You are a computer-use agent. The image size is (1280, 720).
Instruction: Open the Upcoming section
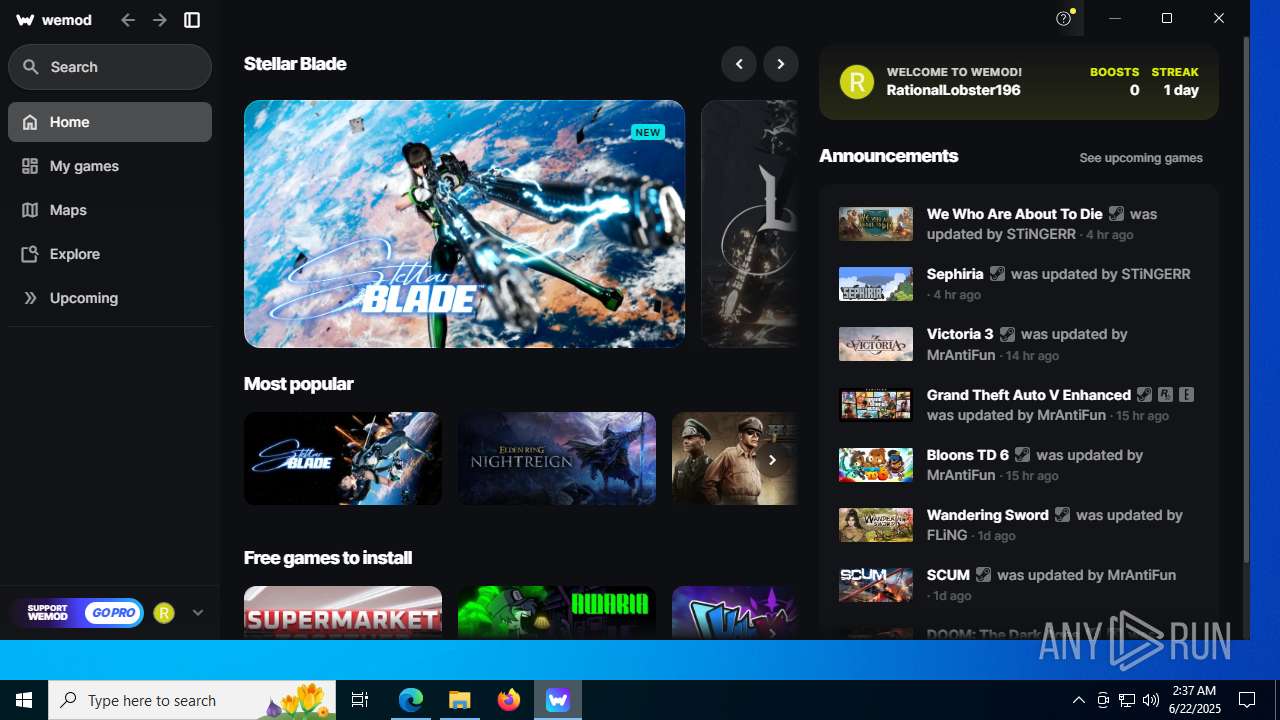click(110, 298)
